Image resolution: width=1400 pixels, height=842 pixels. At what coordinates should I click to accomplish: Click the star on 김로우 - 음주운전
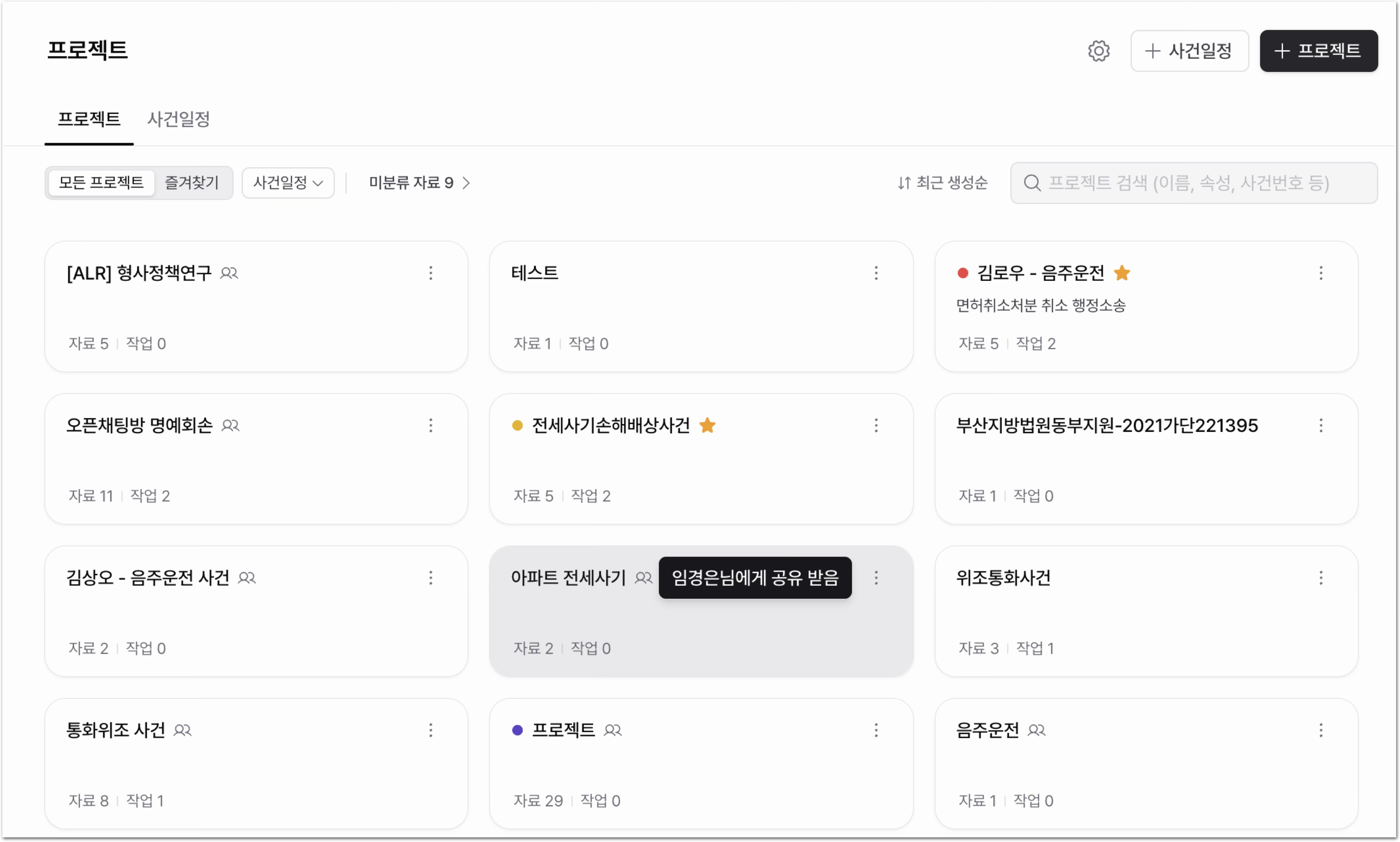point(1121,273)
